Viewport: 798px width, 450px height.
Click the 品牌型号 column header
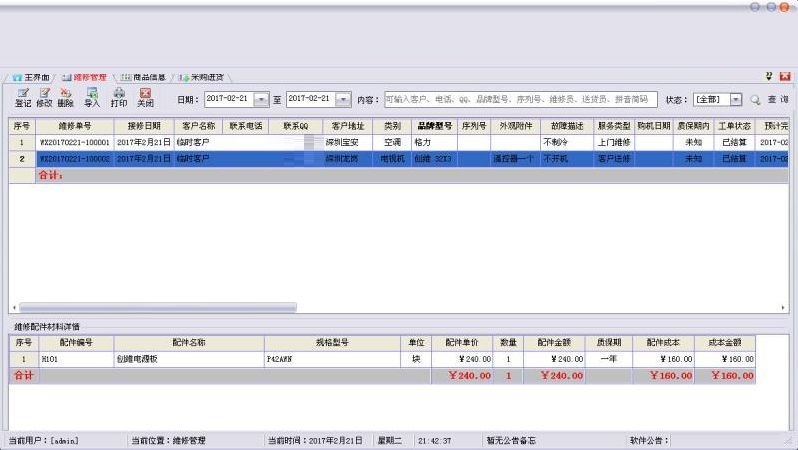point(435,126)
